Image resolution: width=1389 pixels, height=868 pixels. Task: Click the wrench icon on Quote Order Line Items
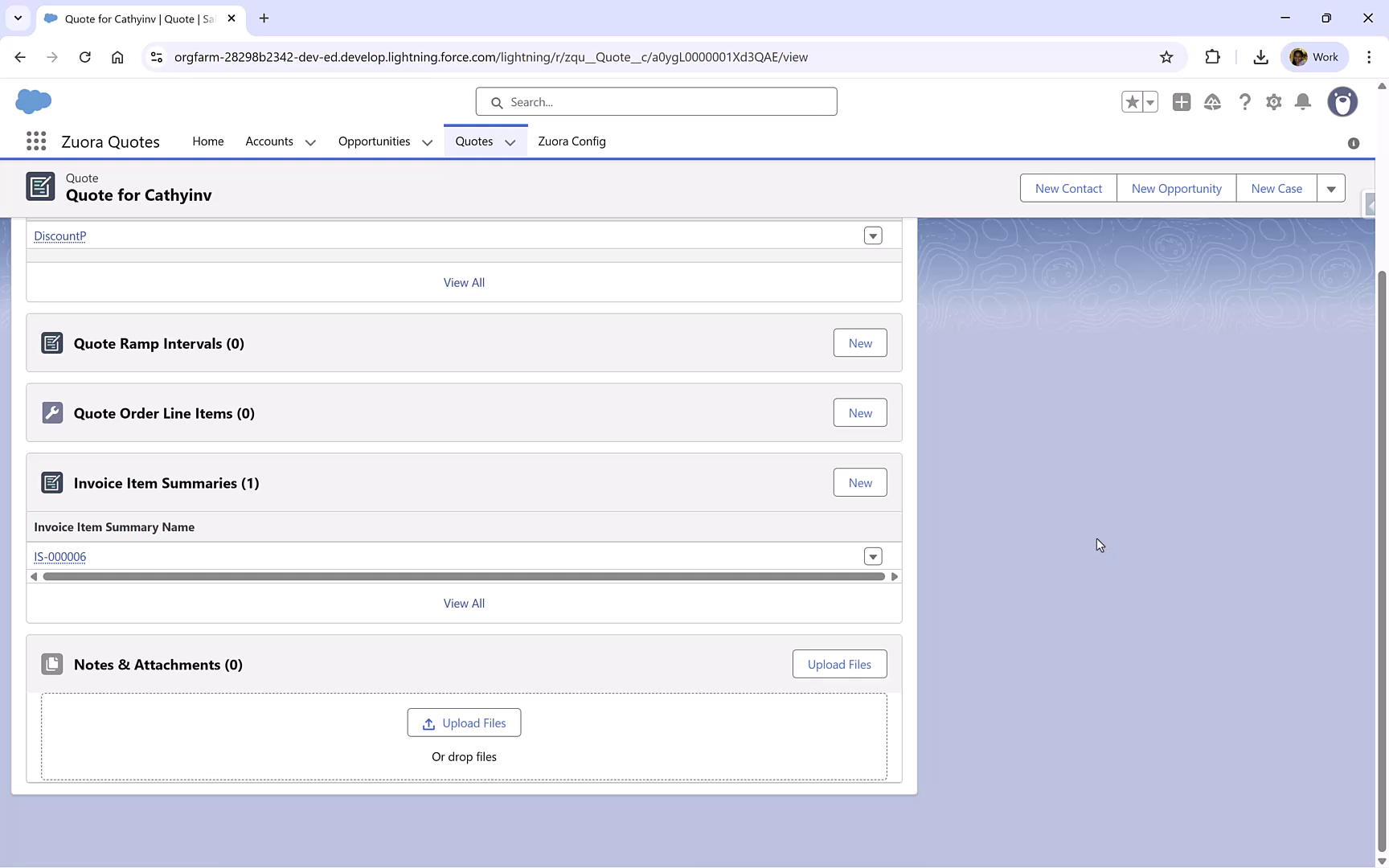52,412
